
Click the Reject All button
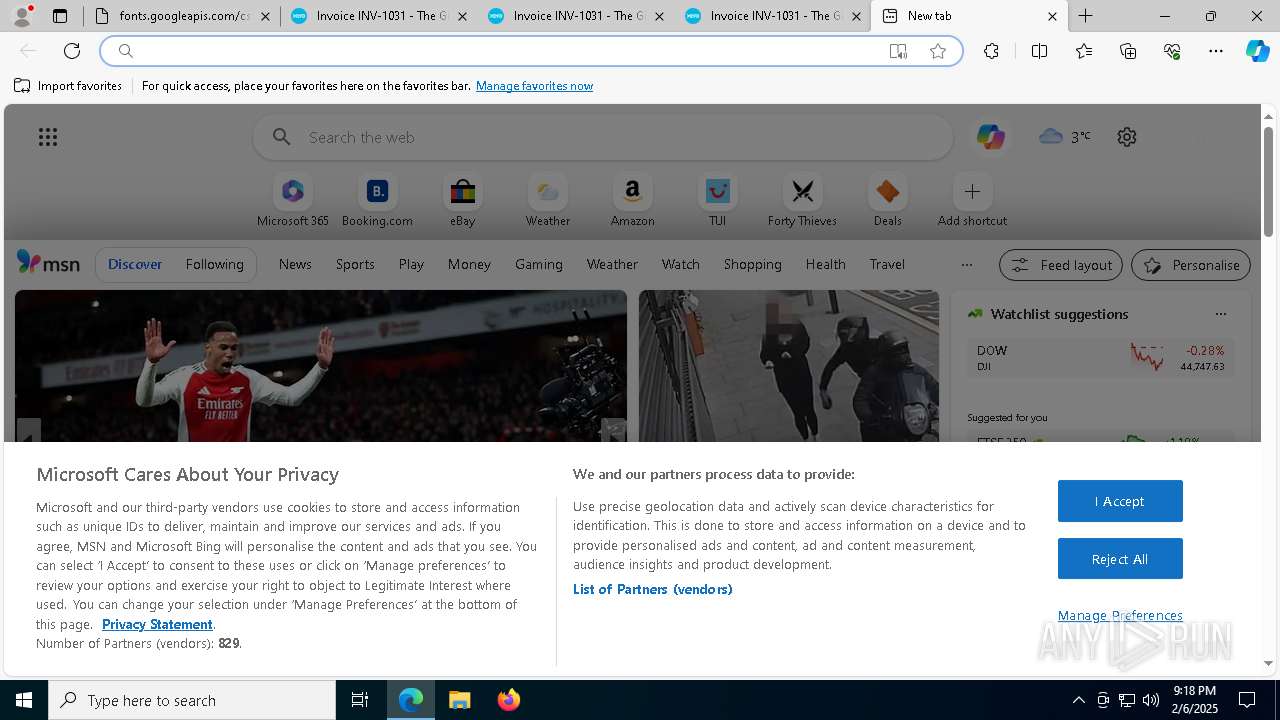pyautogui.click(x=1120, y=559)
